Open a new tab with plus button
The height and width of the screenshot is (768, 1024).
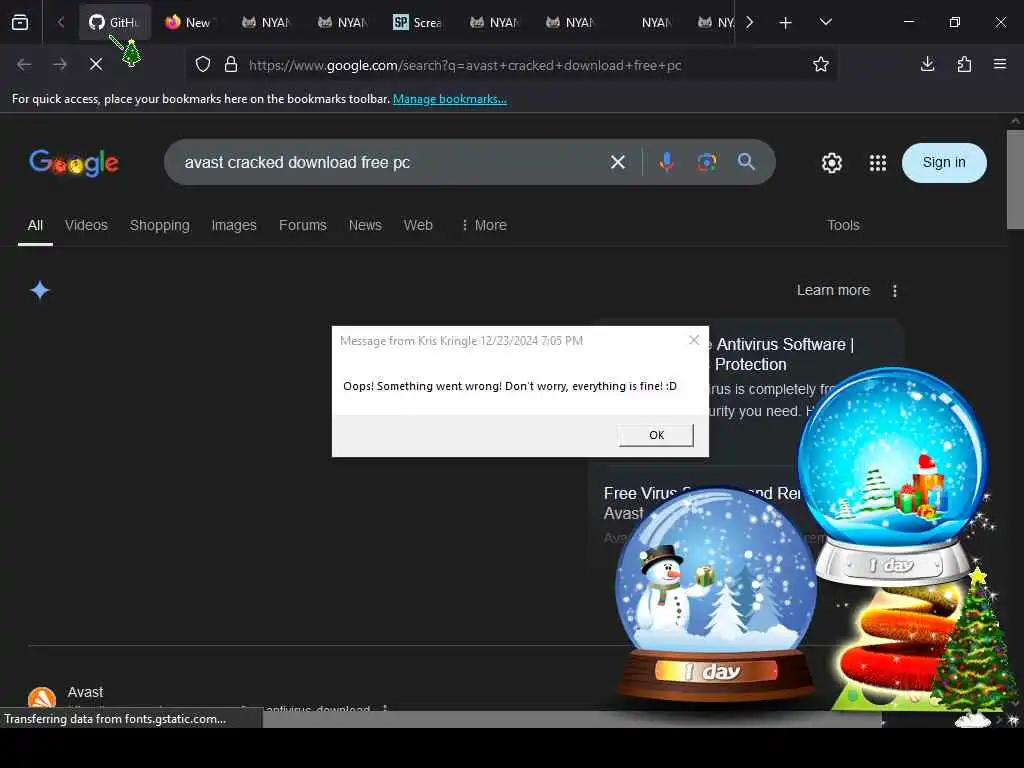[786, 23]
